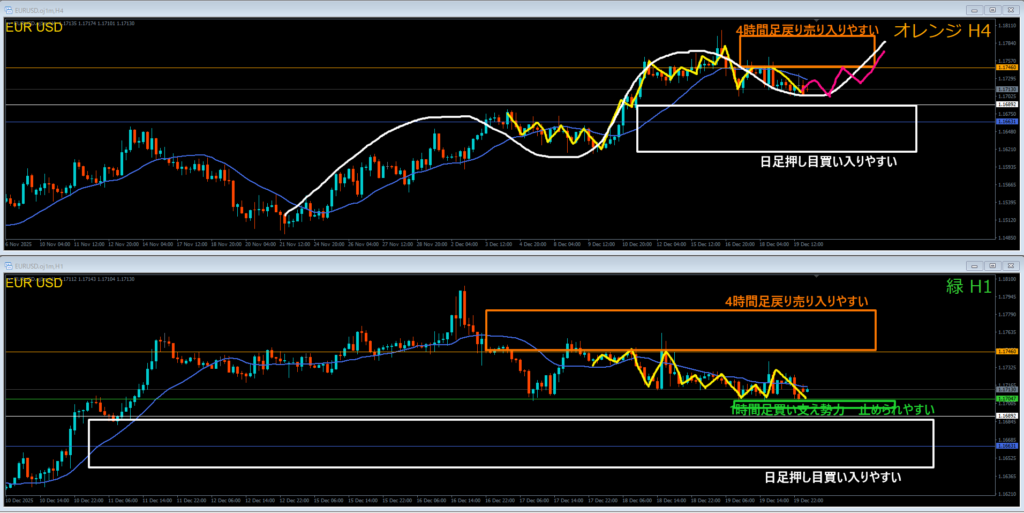Select the 'EUR USD' label in H1 chart

tap(34, 283)
